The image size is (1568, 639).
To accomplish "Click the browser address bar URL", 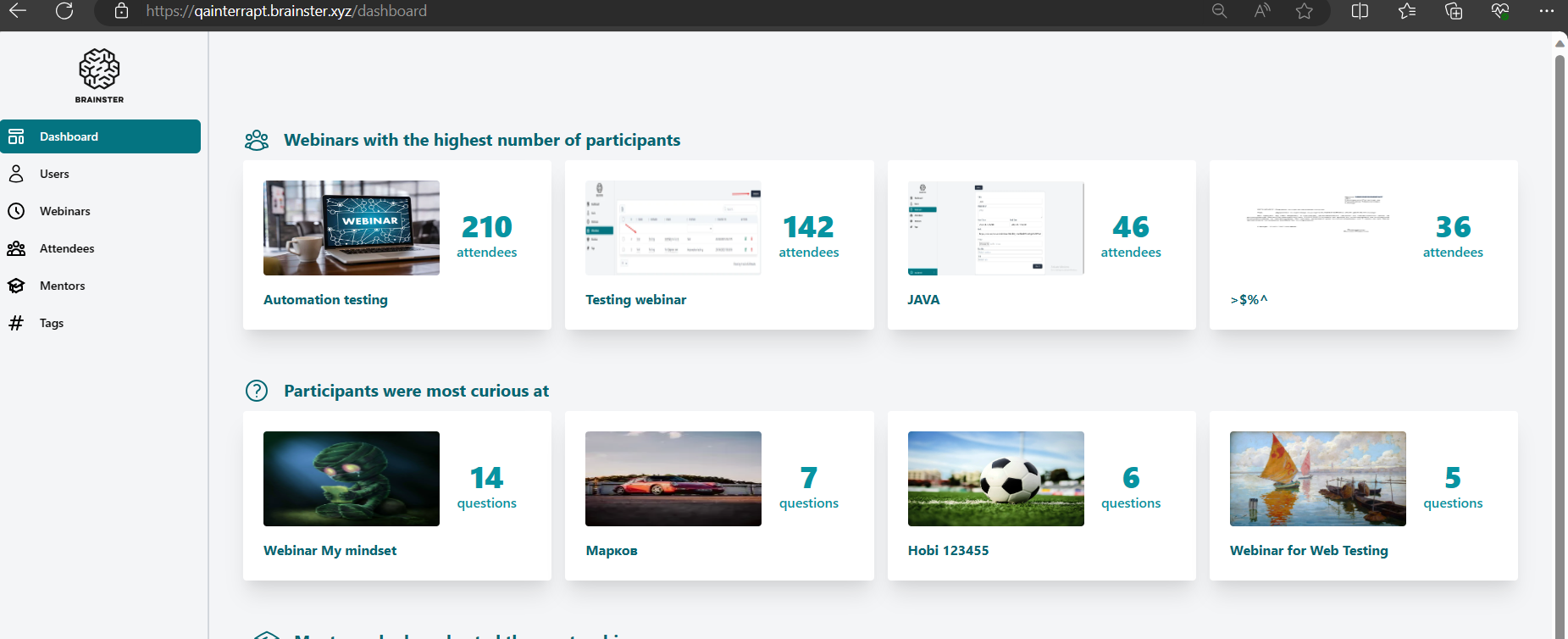I will (286, 11).
